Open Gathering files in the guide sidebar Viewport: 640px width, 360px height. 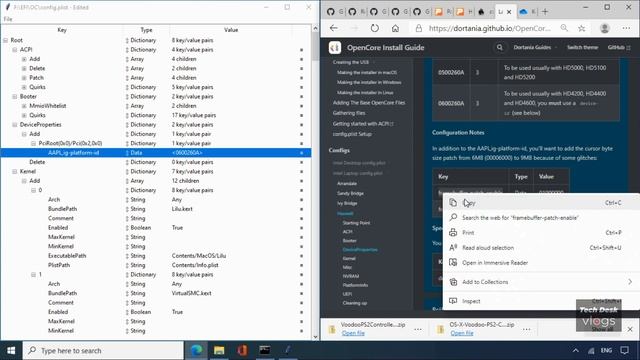[x=349, y=113]
